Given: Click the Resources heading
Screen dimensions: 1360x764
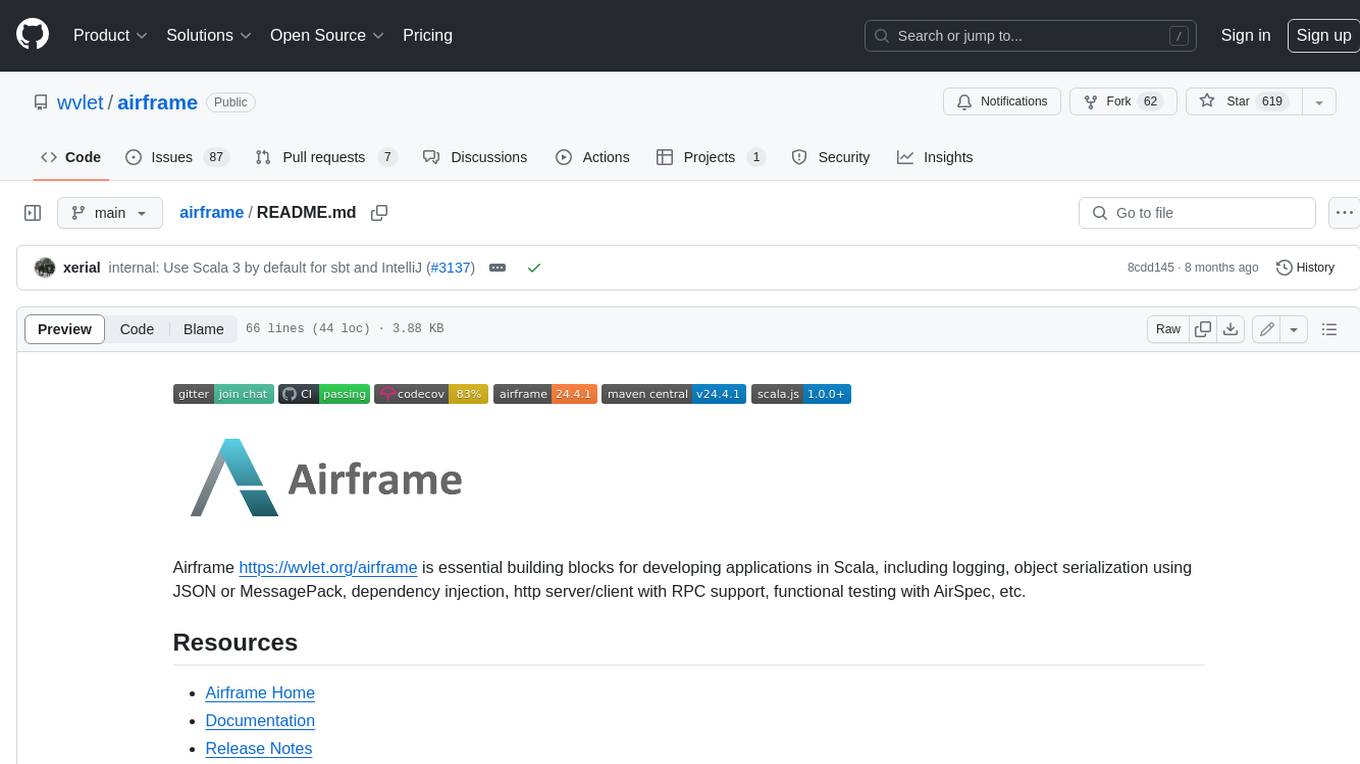Looking at the screenshot, I should point(235,642).
